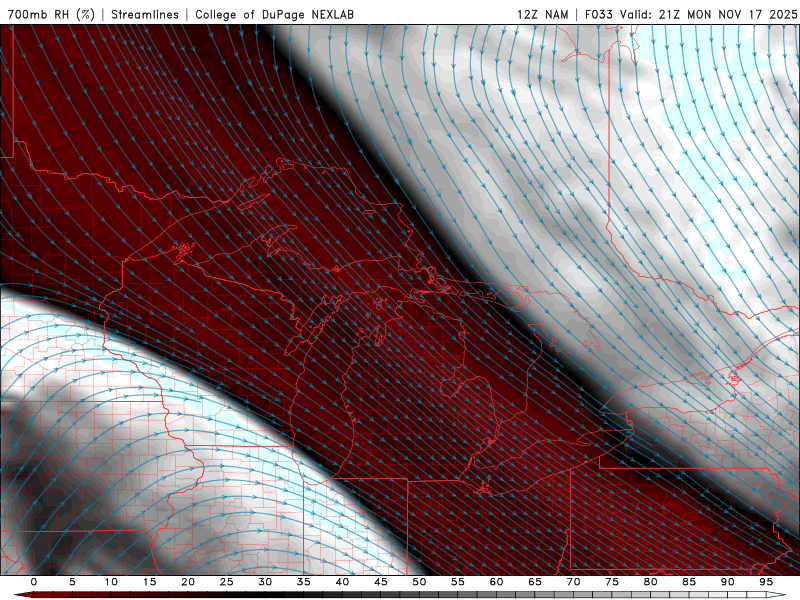The height and width of the screenshot is (600, 800).
Task: Click the "30" color scale label
Action: 265,582
